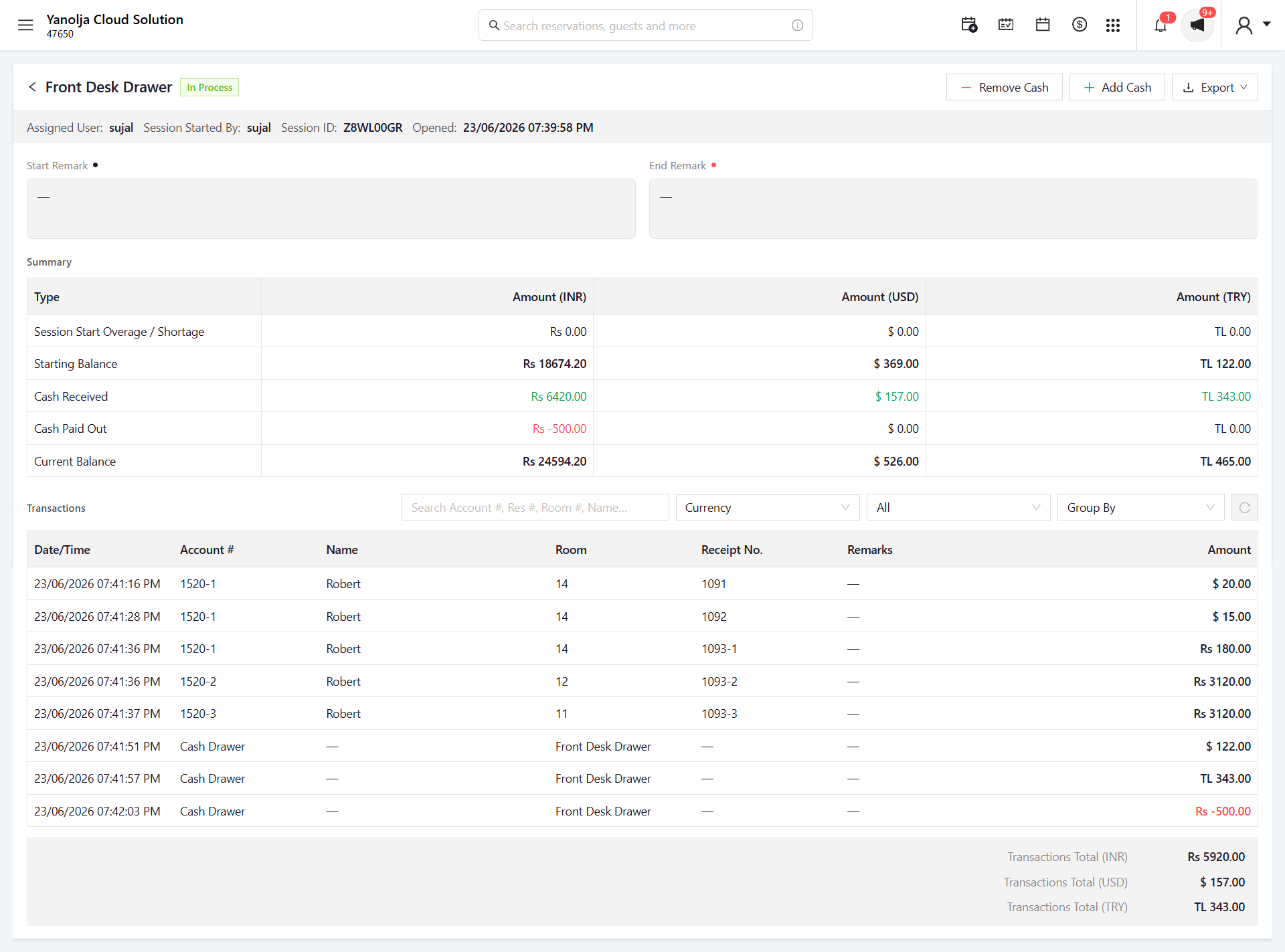This screenshot has width=1285, height=952.
Task: Open the Group By dropdown
Action: coord(1140,508)
